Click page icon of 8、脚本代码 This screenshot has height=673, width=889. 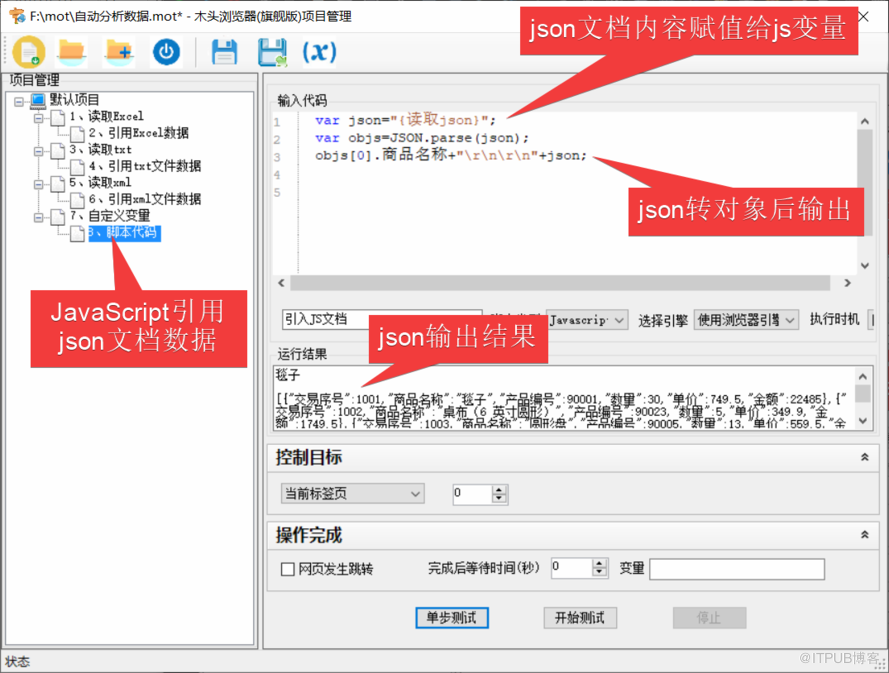point(77,234)
